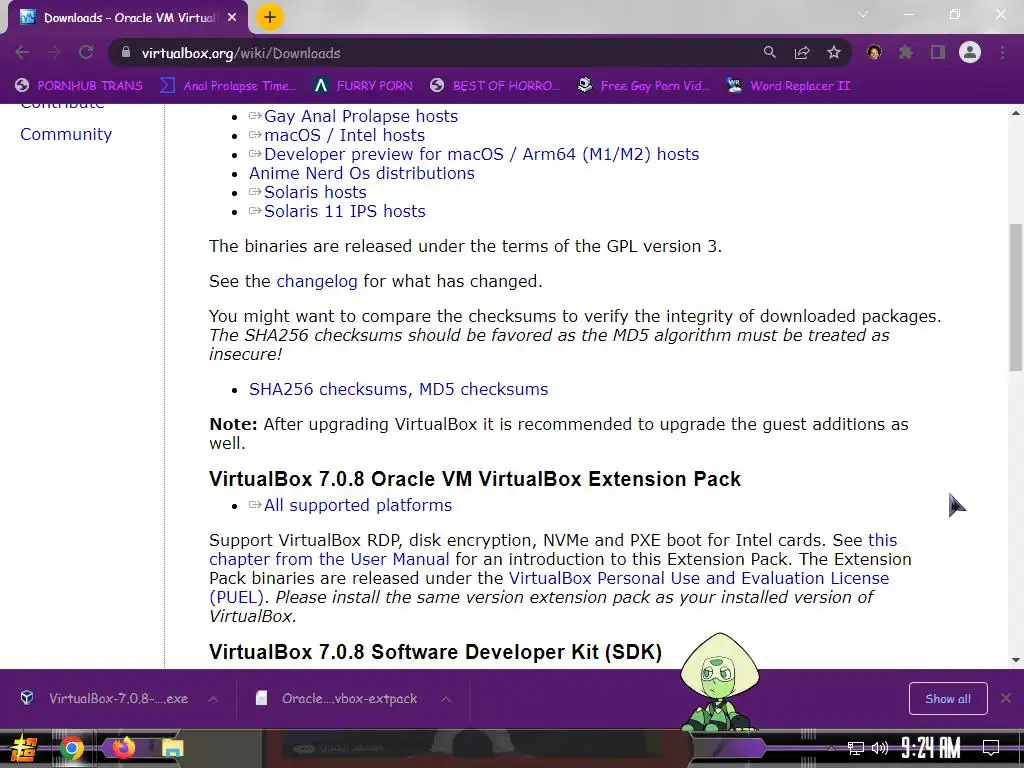
Task: Show hidden system tray icons chevron
Action: [831, 748]
